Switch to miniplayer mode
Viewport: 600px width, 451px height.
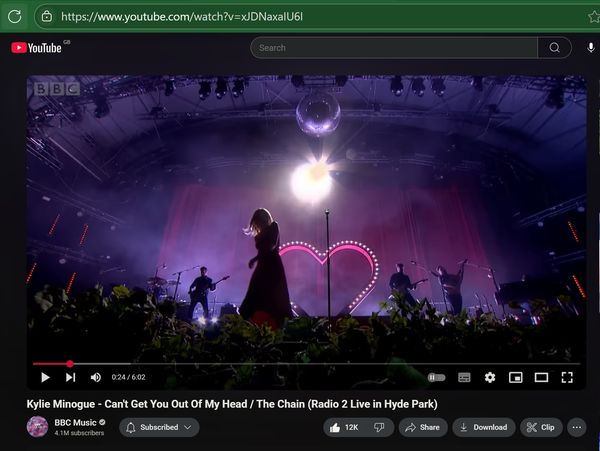point(515,378)
